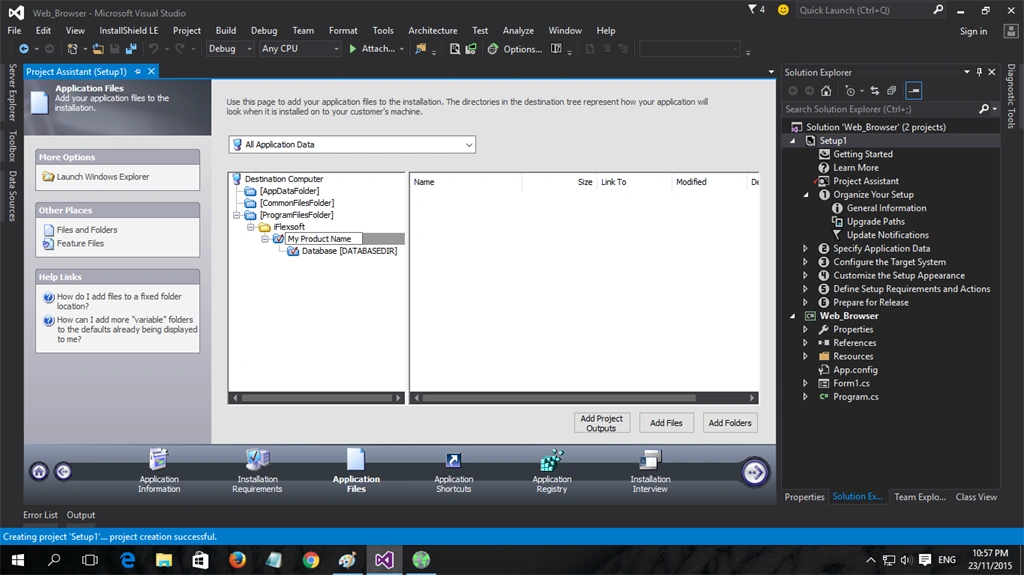This screenshot has height=575, width=1024.
Task: Click the Undo toolbar icon
Action: [153, 48]
